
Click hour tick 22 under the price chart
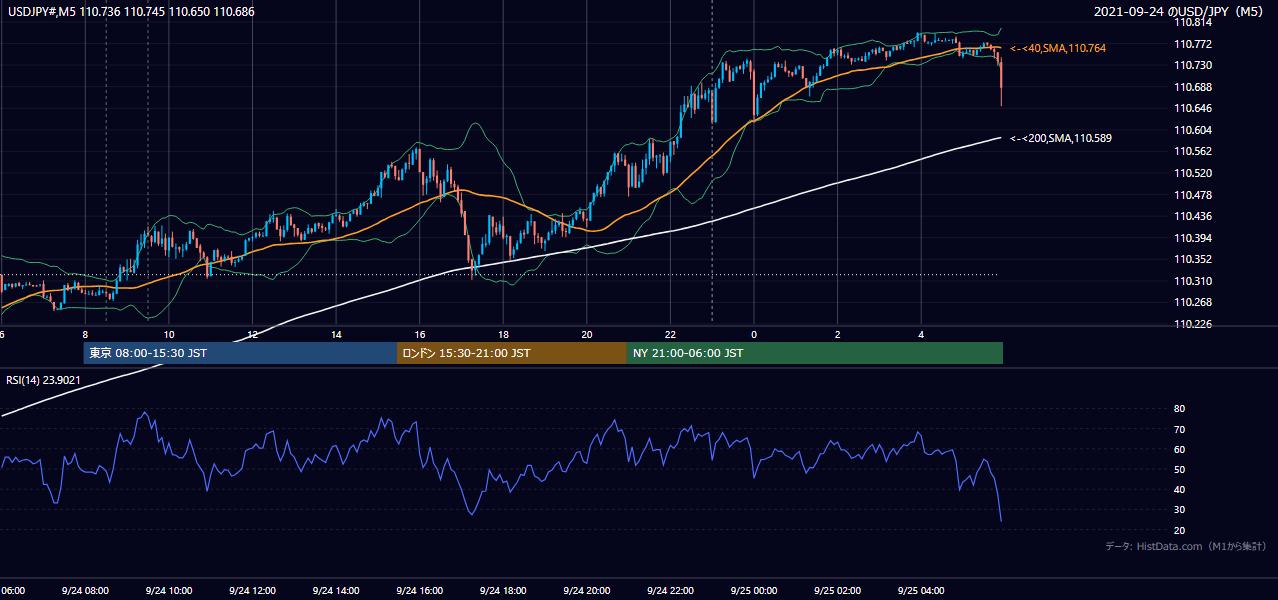(x=671, y=334)
